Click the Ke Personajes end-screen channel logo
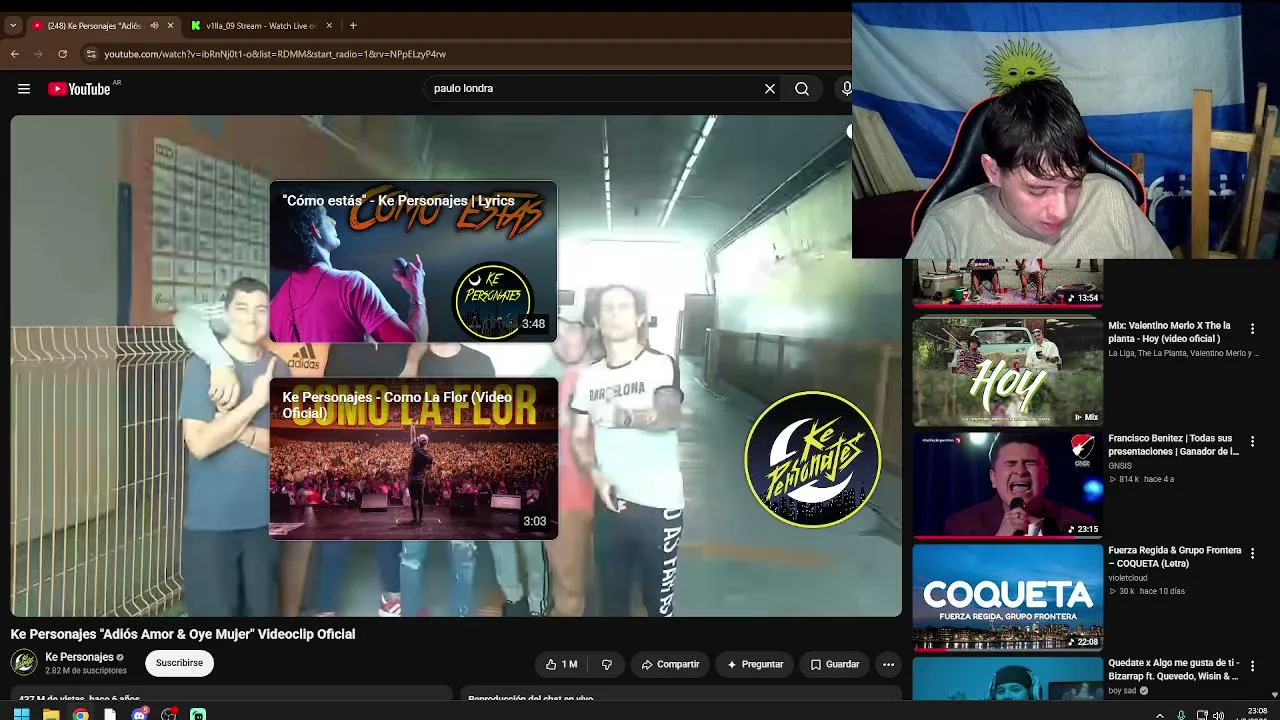Image resolution: width=1280 pixels, height=720 pixels. (x=812, y=459)
